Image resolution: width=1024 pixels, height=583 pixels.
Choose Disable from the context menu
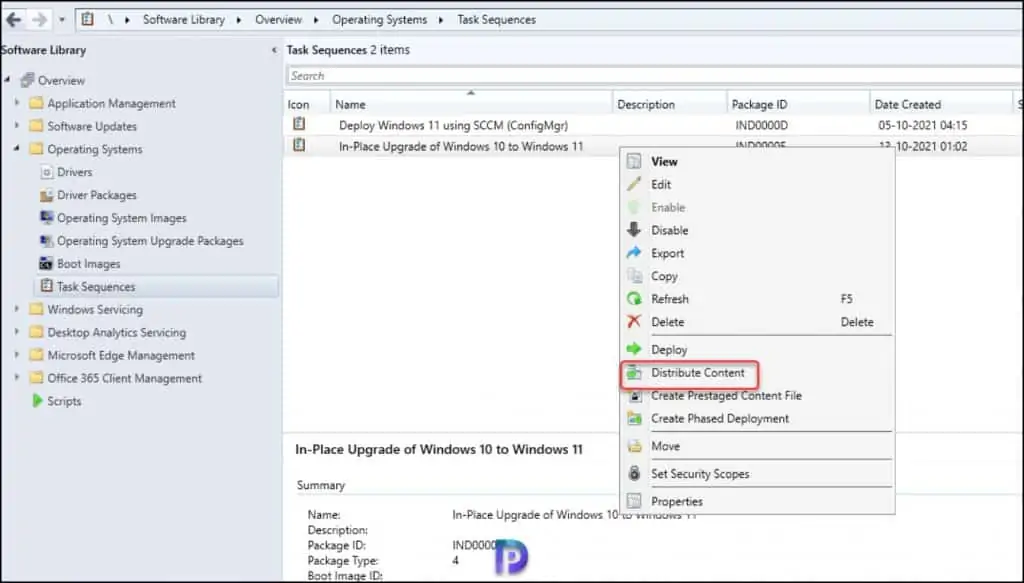click(x=758, y=230)
